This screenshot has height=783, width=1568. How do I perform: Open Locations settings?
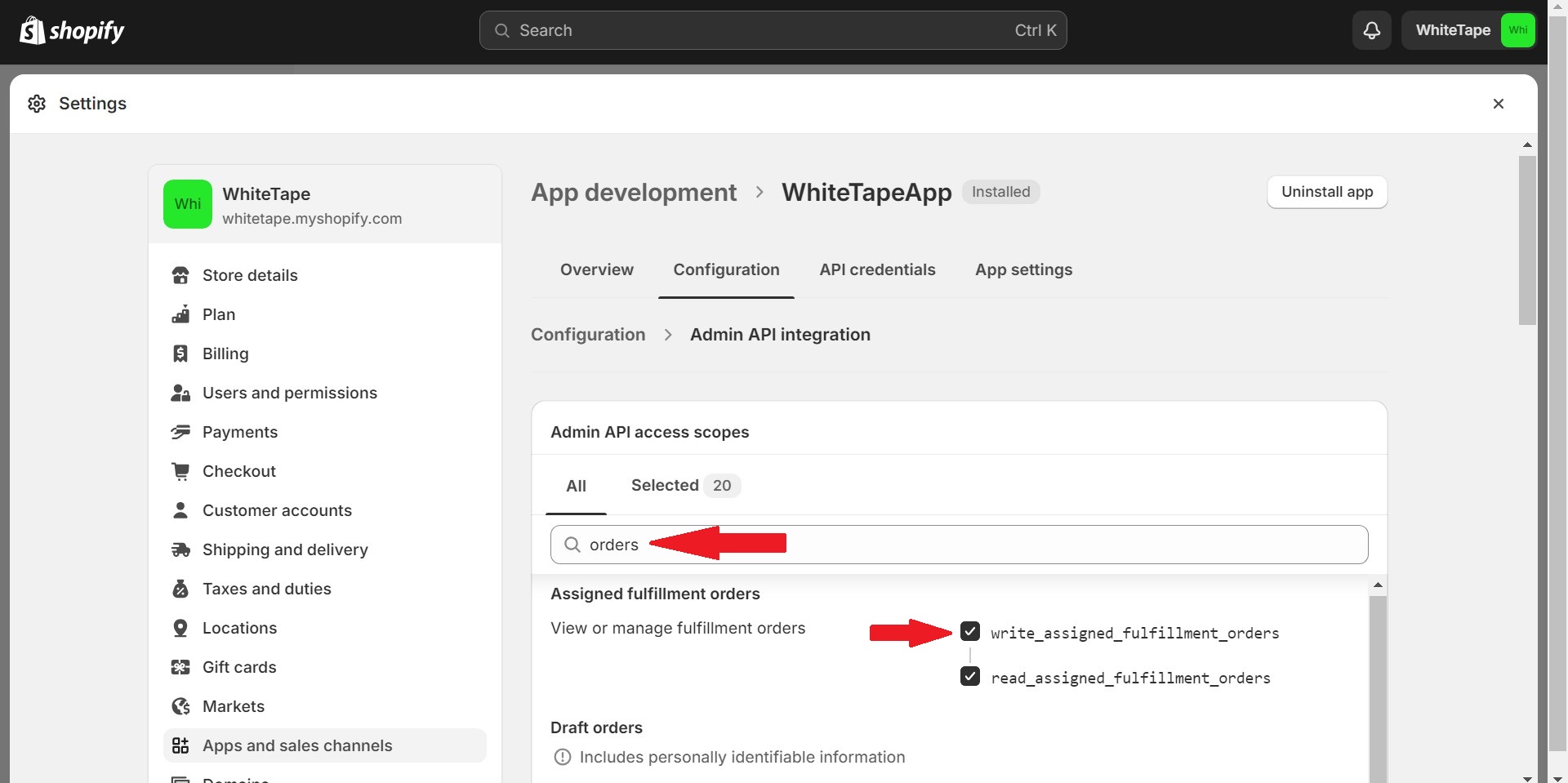tap(325, 628)
